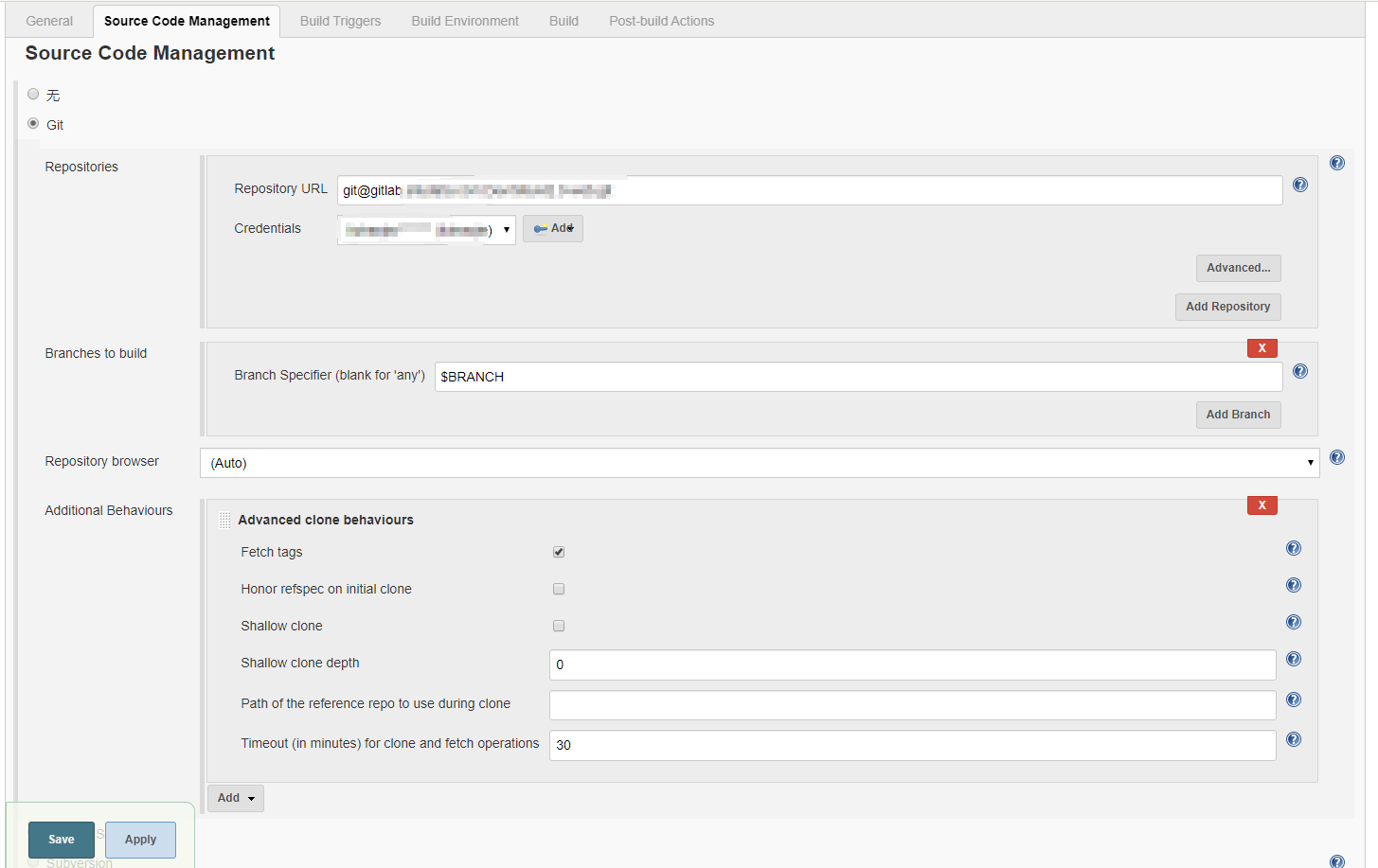1378x868 pixels.
Task: Go to Post-build Actions tab
Action: tap(661, 21)
